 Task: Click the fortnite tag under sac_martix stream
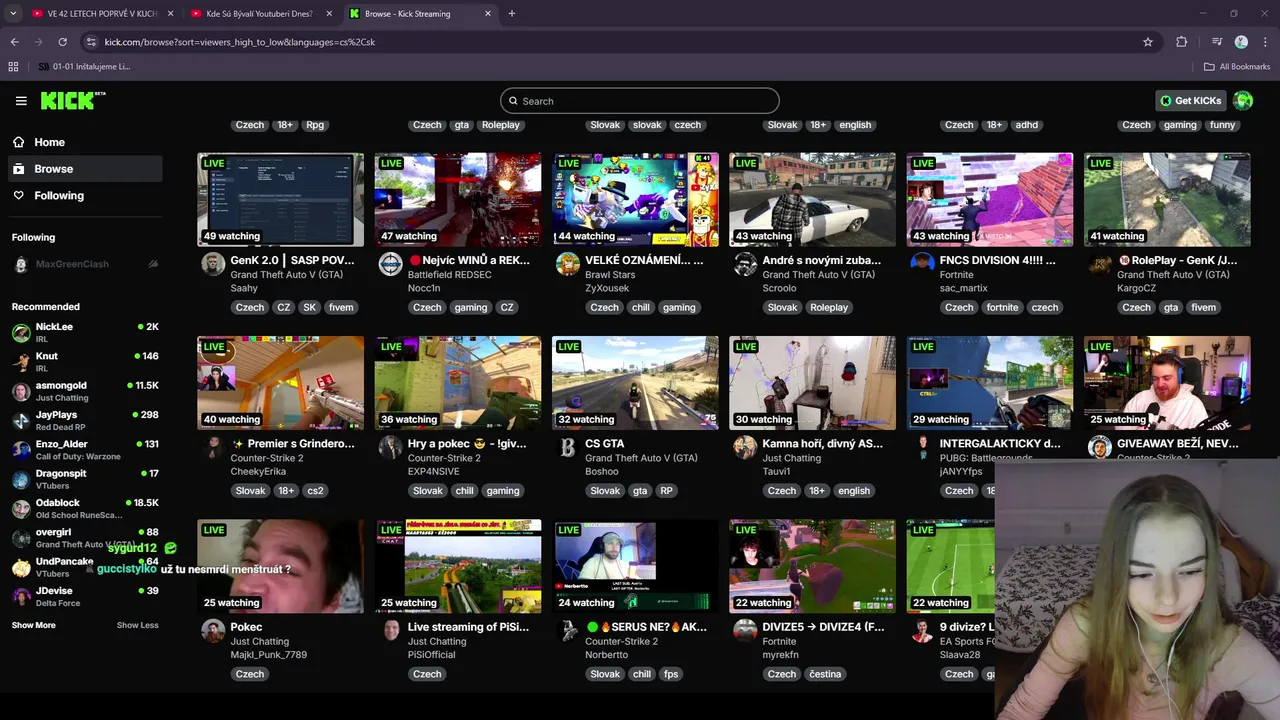(1002, 307)
